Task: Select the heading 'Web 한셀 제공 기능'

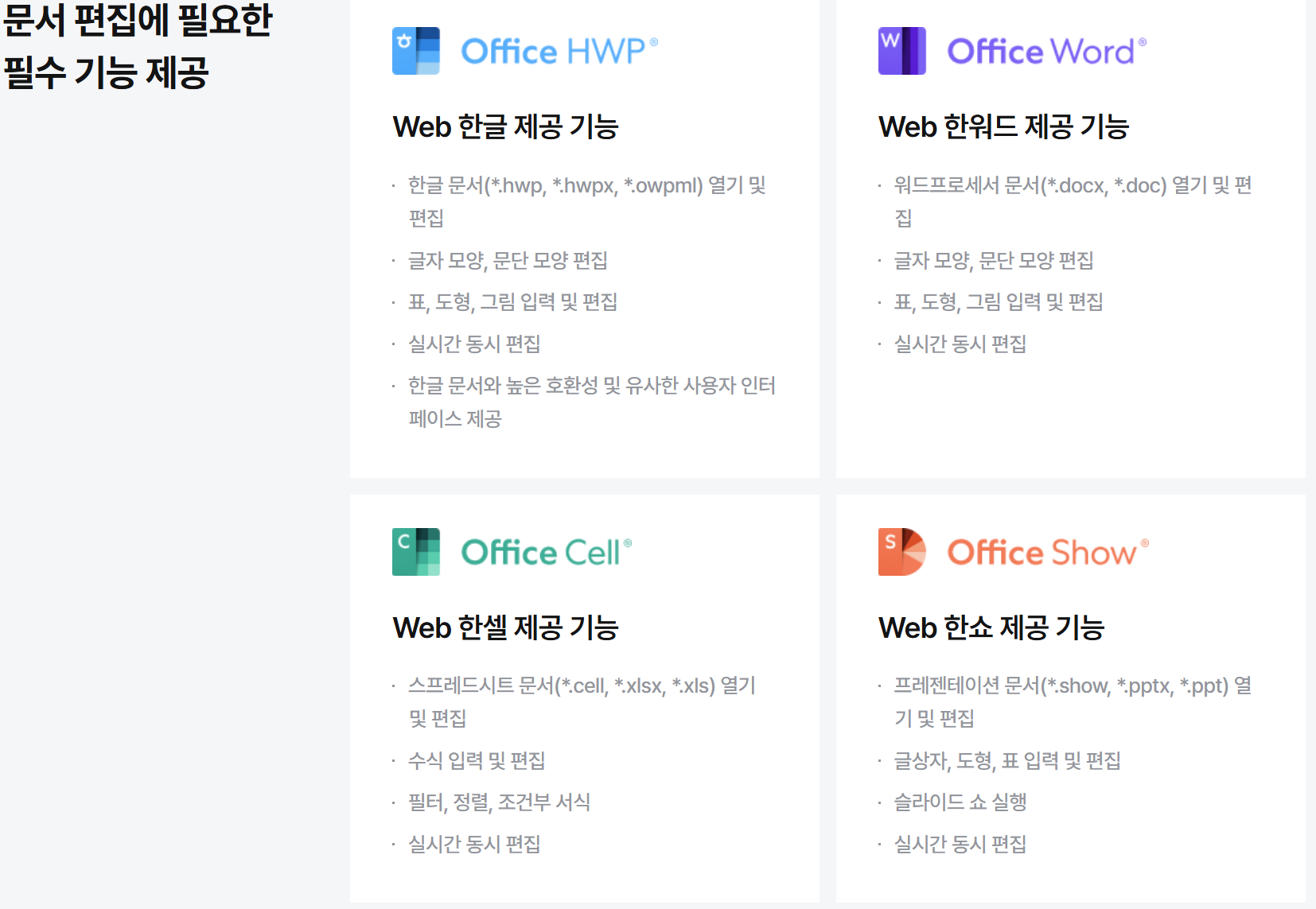Action: click(506, 628)
